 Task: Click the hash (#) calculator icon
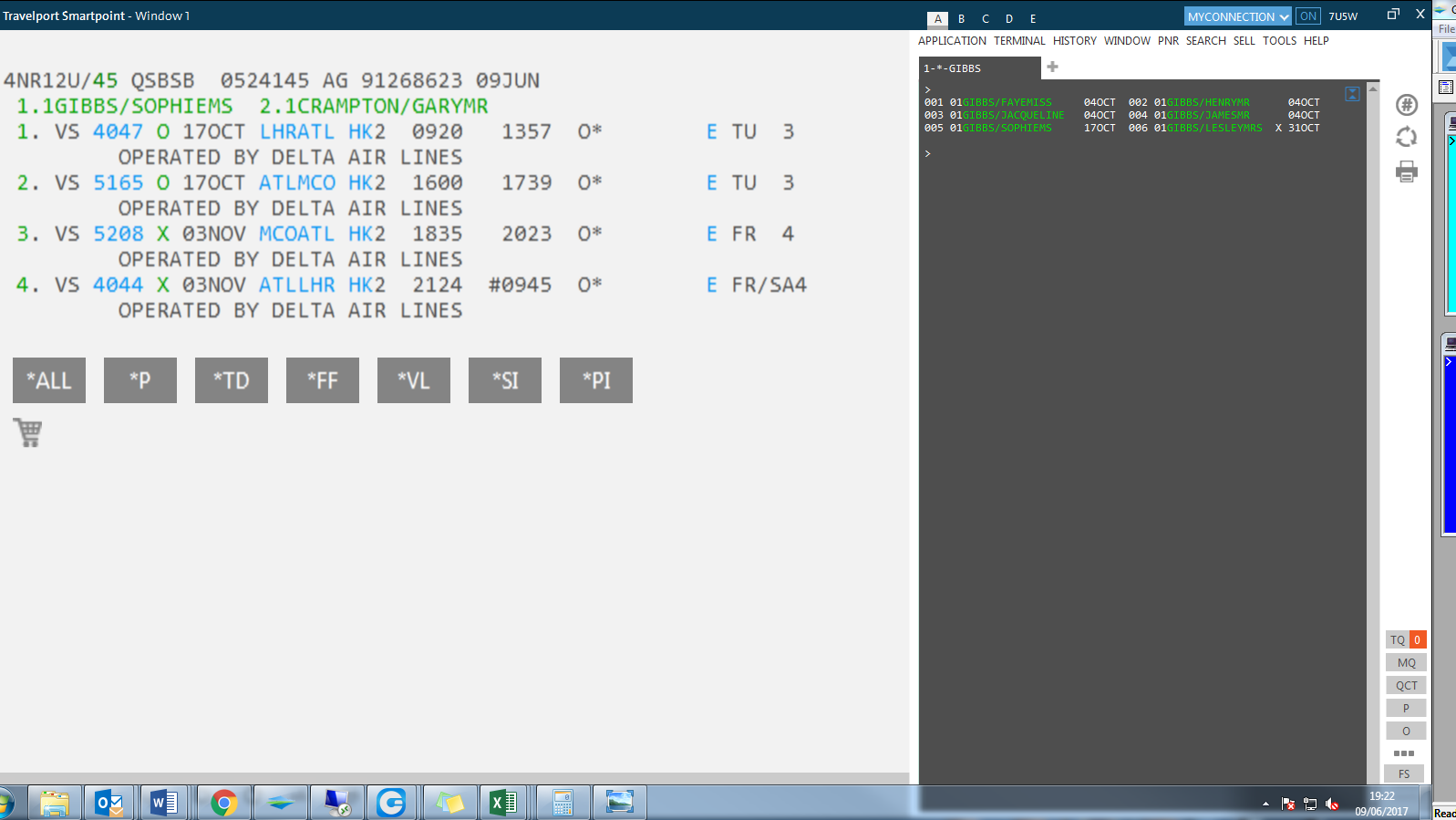[x=1407, y=105]
